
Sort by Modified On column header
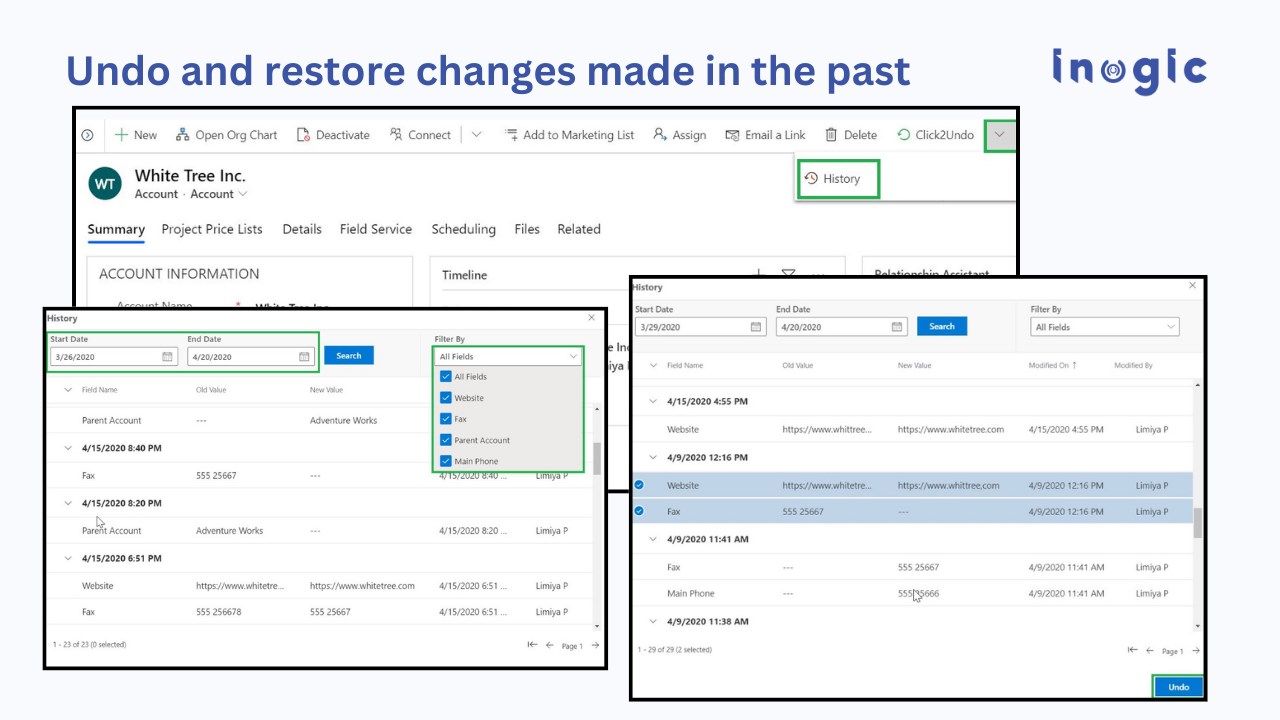[x=1053, y=366]
